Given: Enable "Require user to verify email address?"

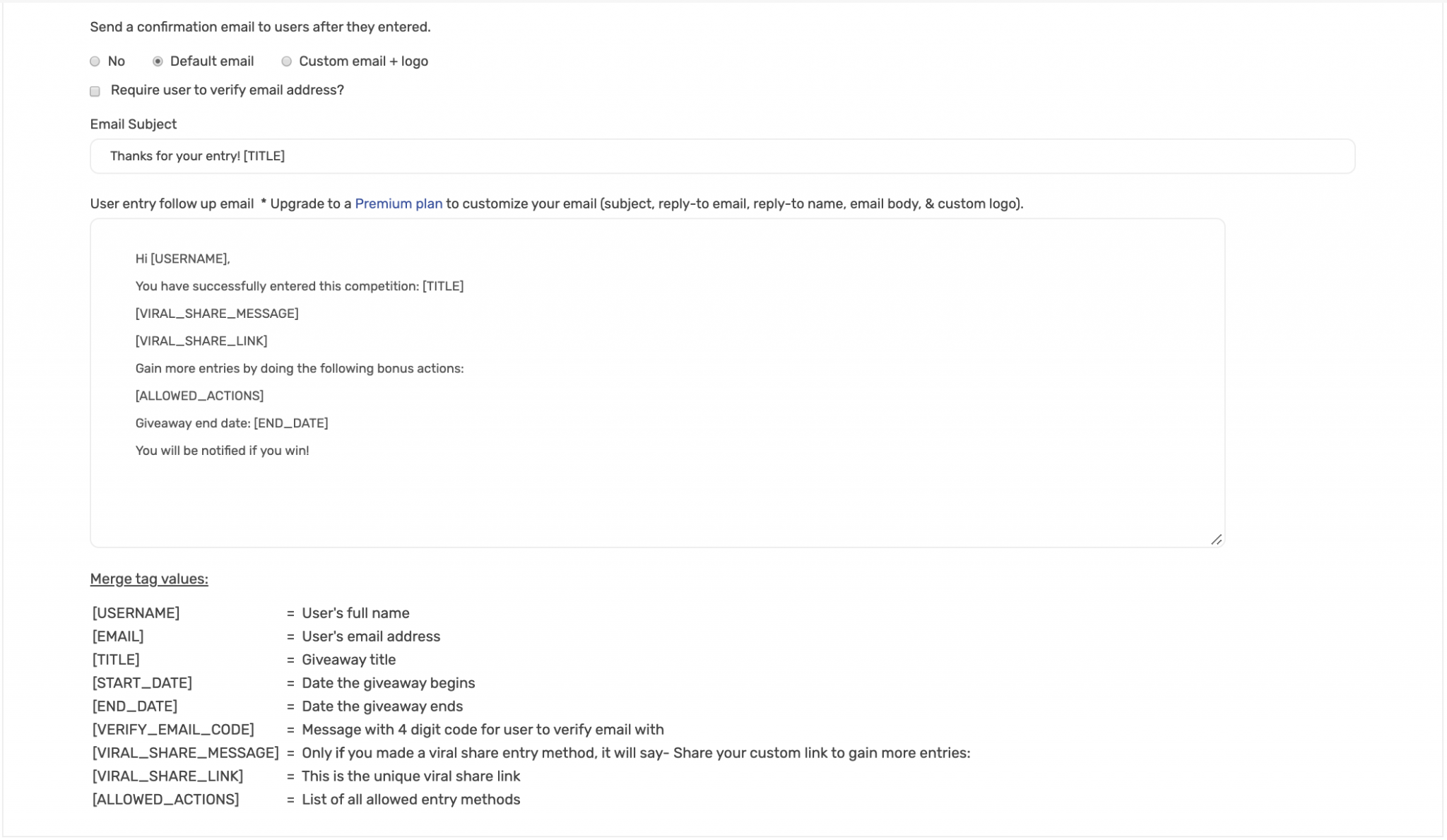Looking at the screenshot, I should coord(94,91).
